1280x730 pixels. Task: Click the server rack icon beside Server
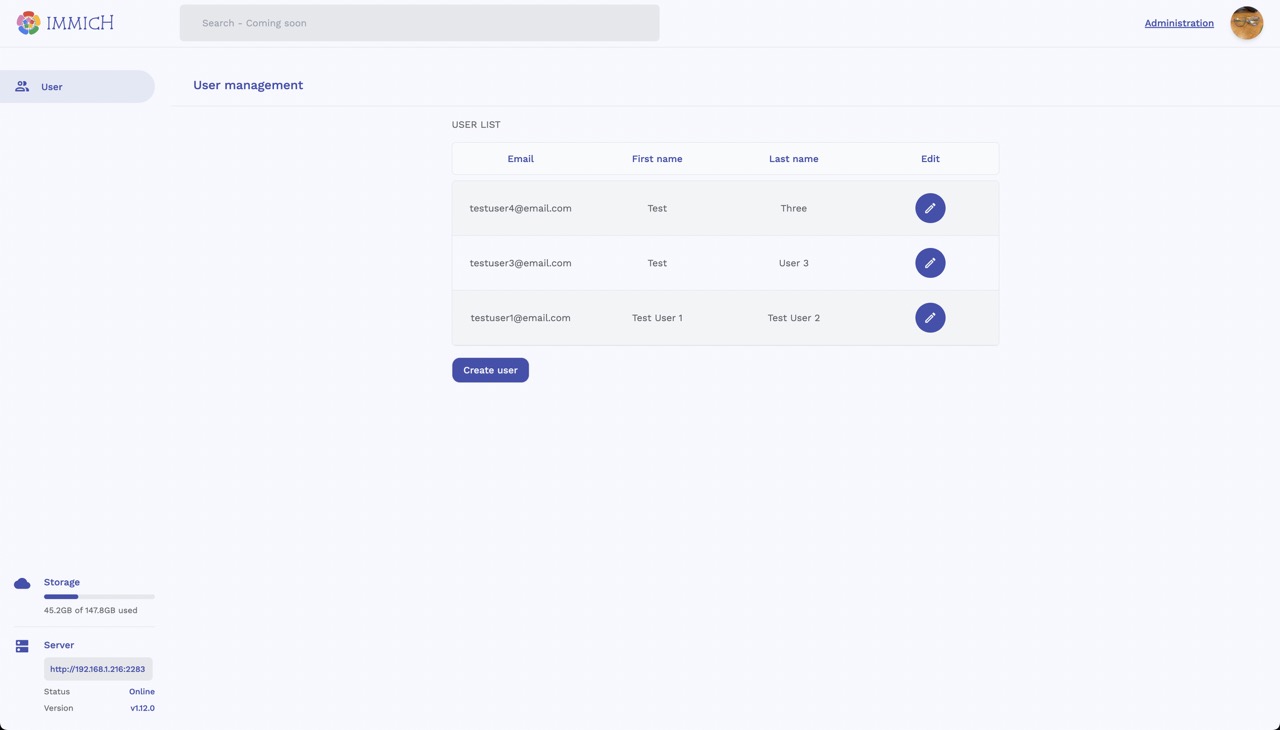click(x=22, y=645)
